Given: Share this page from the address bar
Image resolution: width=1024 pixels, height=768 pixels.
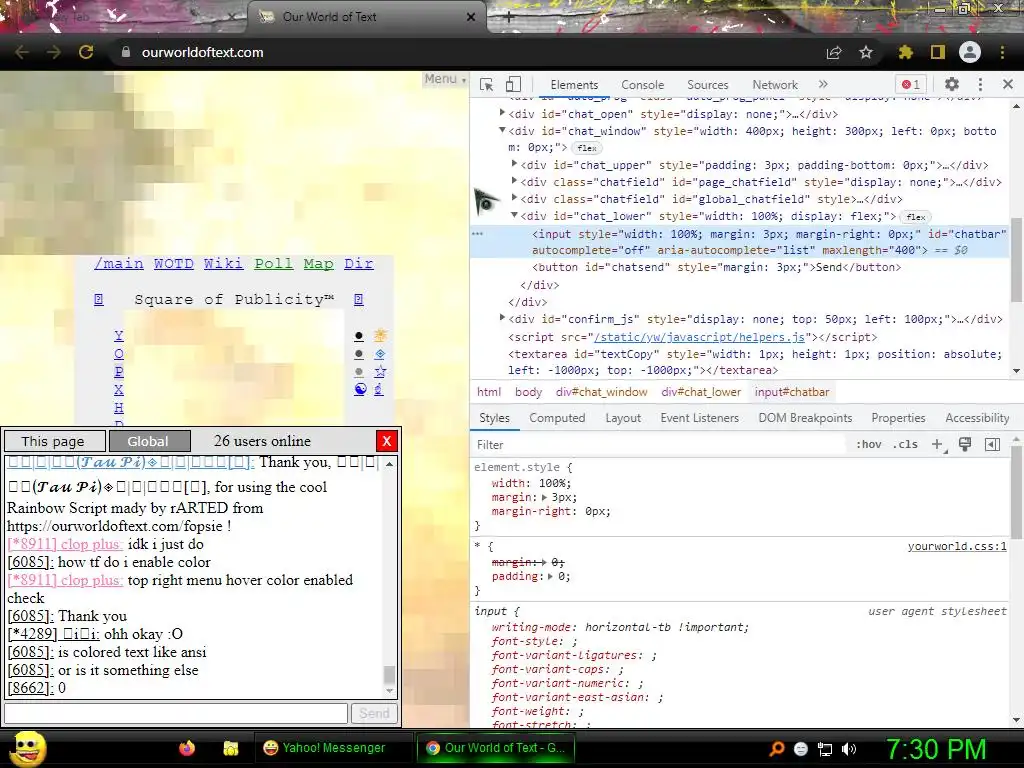Looking at the screenshot, I should [834, 52].
